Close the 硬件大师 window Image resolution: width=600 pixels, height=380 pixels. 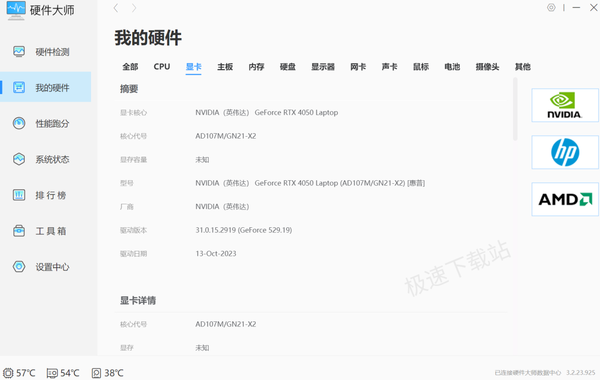[593, 7]
